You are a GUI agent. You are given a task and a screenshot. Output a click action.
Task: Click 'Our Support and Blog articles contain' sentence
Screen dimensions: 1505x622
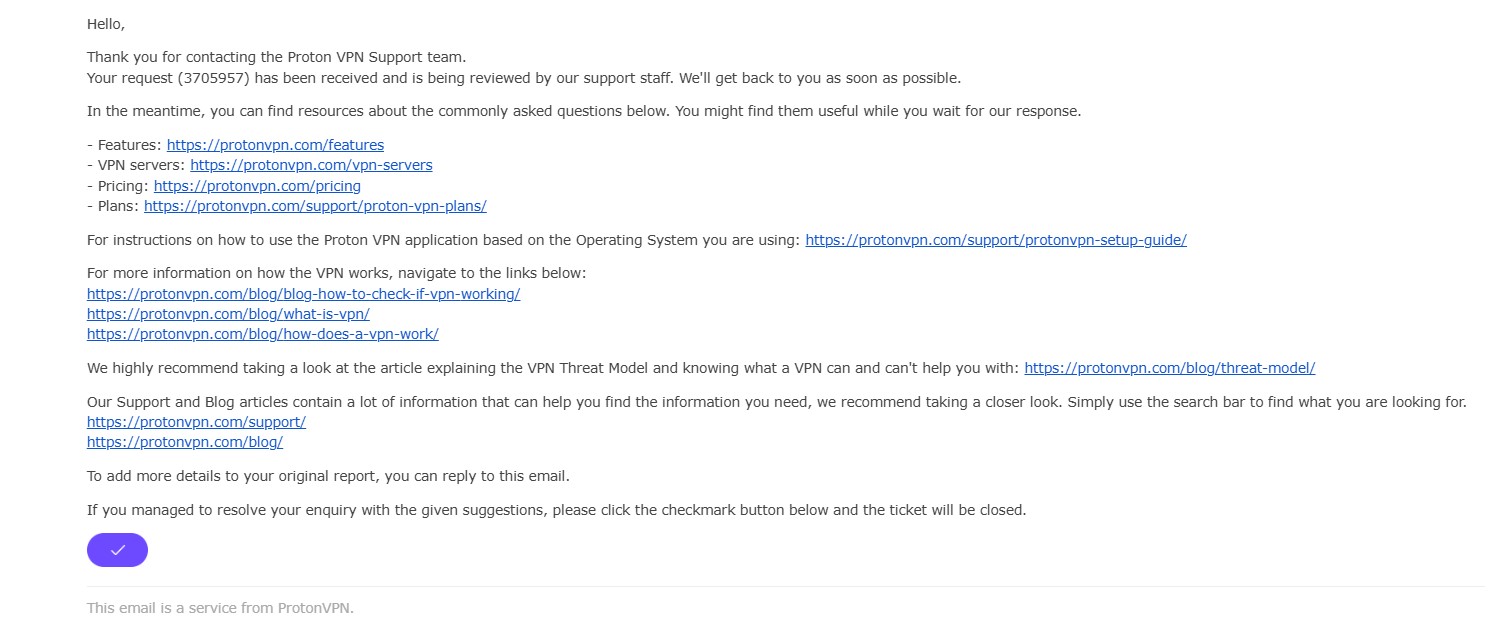pos(777,402)
